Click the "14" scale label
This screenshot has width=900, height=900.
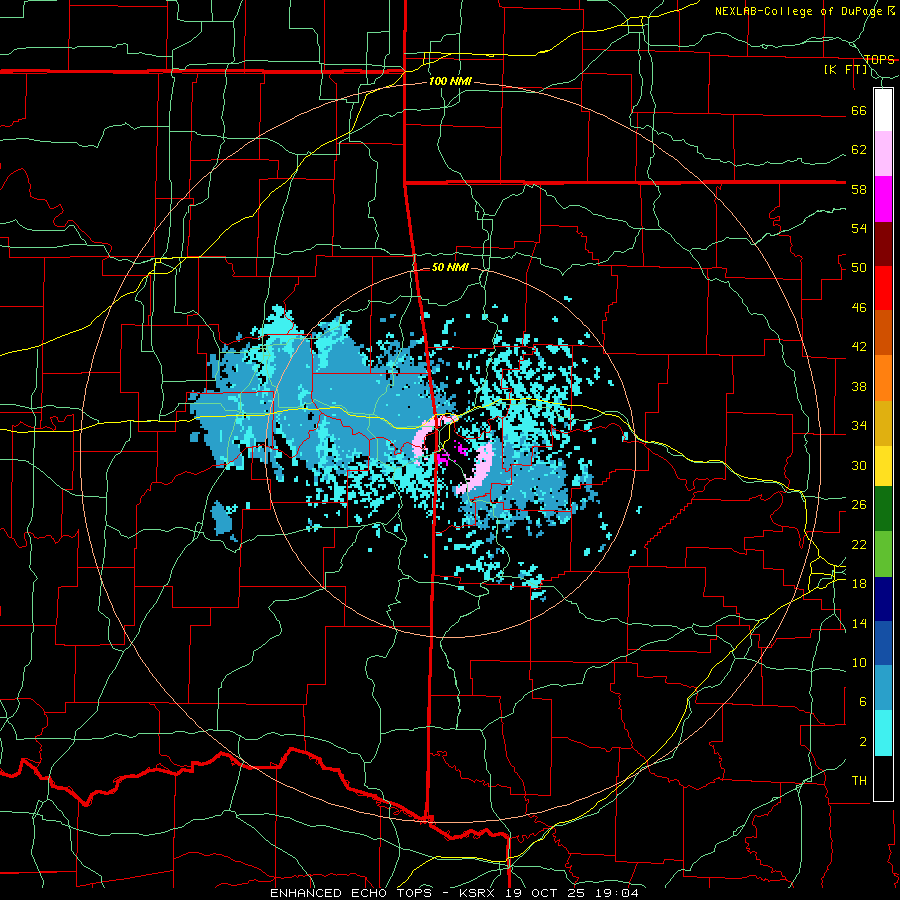(x=859, y=624)
